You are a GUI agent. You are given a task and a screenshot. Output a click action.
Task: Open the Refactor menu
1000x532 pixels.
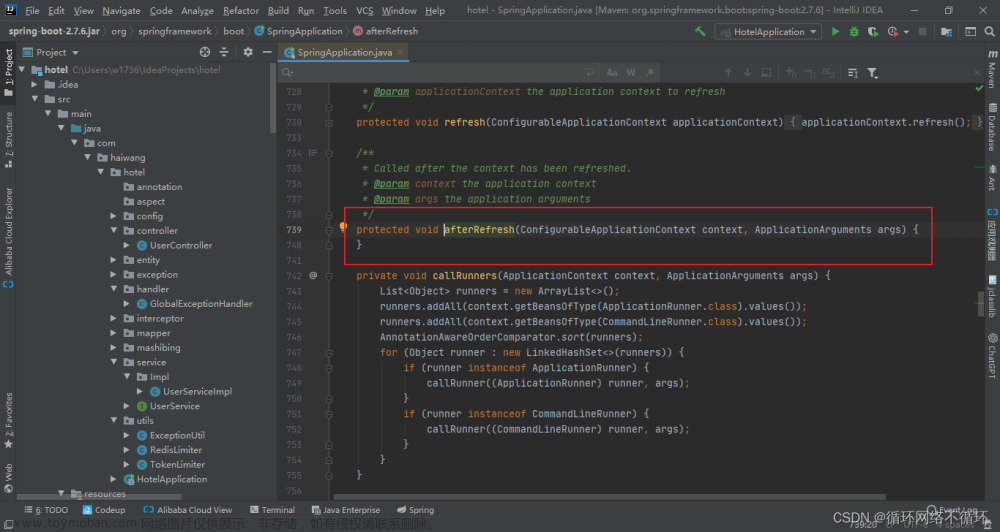(241, 10)
